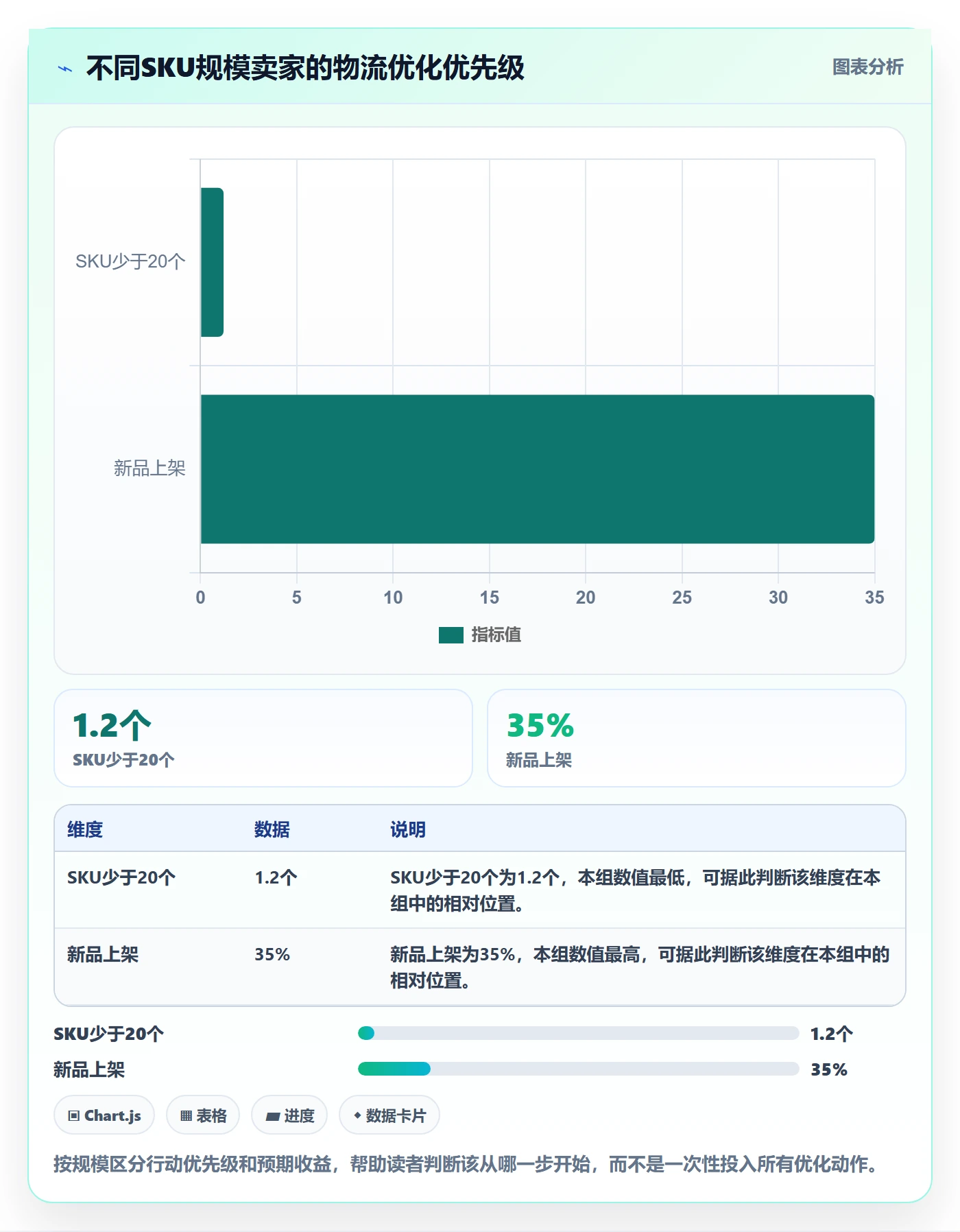Screen dimensions: 960x1232
Task: Click the 35% value beside progress bar
Action: tap(829, 1069)
